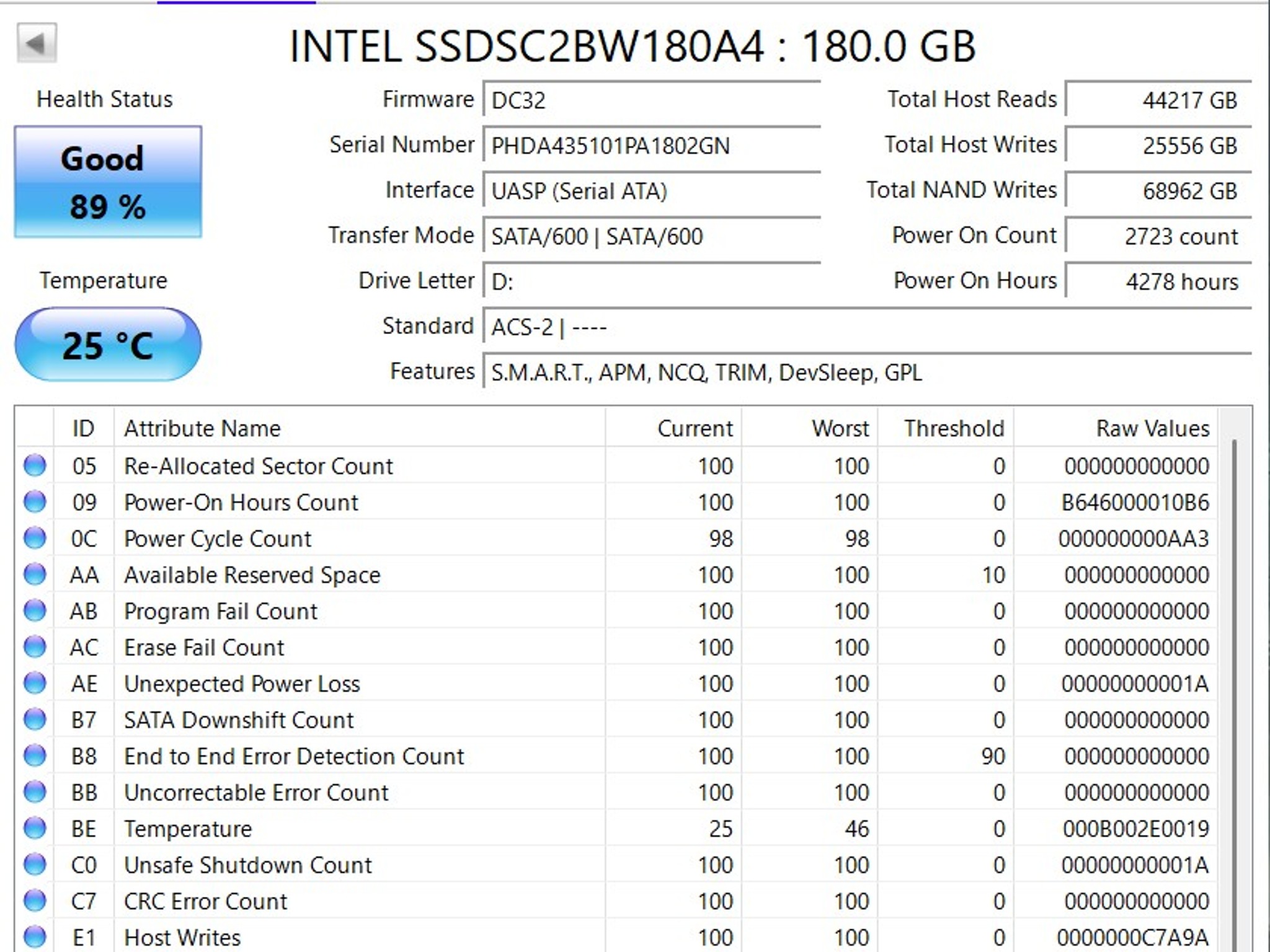Click threshold value 10 in Available Reserved Space row
Screen dimensions: 1270x952
(993, 575)
